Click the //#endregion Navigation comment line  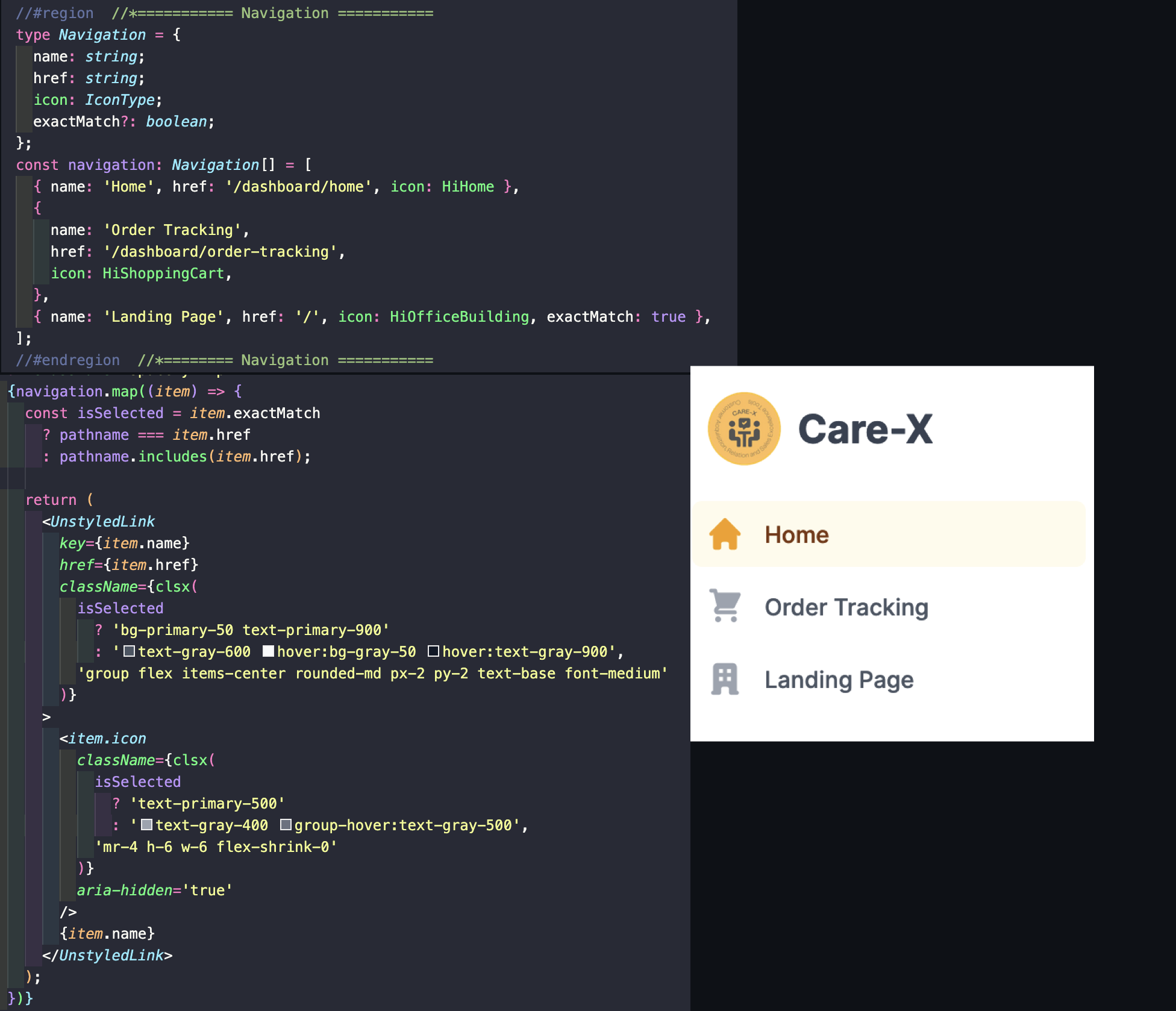(x=68, y=360)
